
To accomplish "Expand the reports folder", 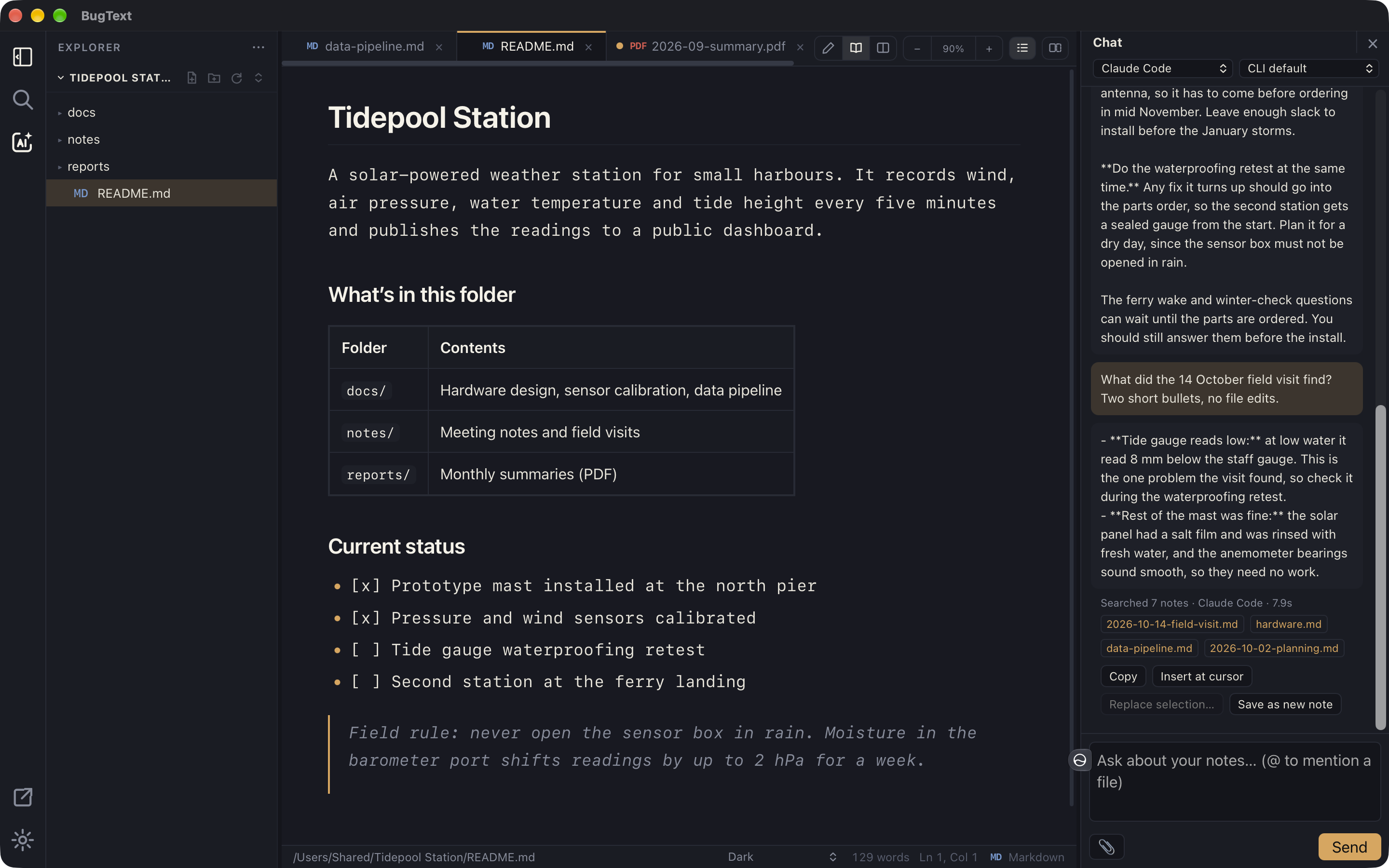I will 161,166.
